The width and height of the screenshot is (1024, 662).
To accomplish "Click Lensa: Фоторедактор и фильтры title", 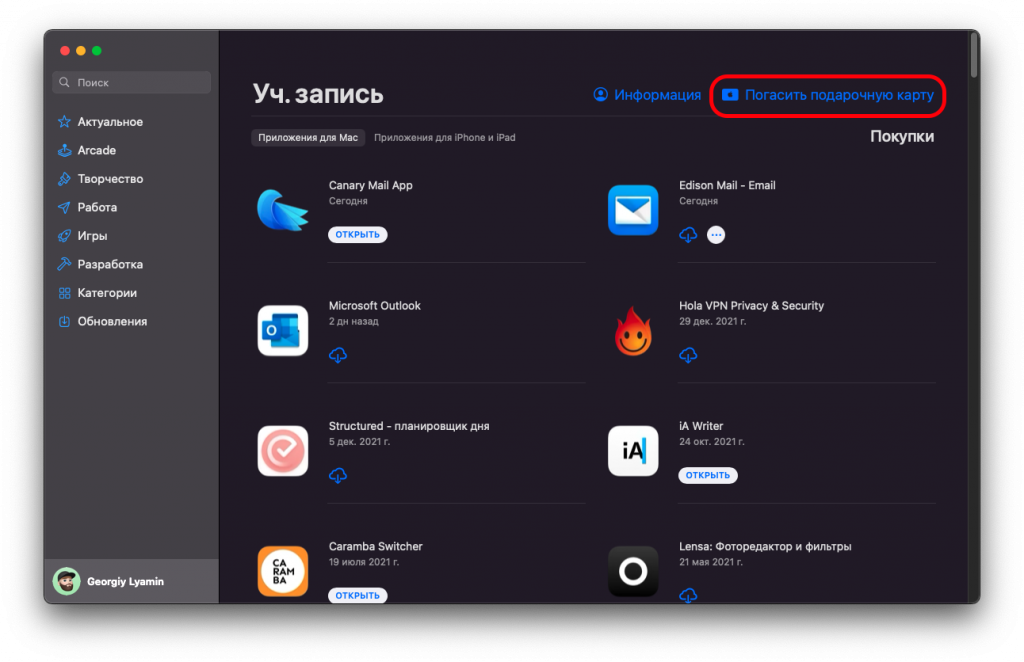I will [765, 546].
